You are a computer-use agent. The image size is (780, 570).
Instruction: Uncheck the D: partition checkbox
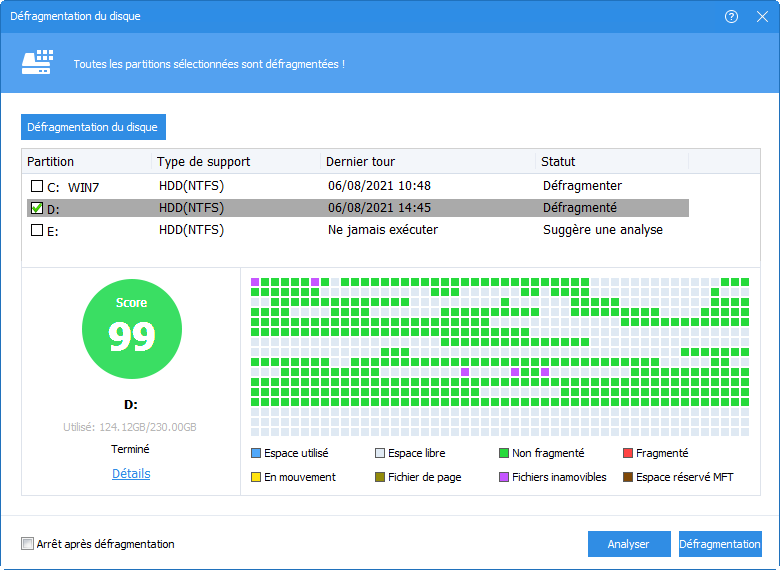[x=37, y=208]
